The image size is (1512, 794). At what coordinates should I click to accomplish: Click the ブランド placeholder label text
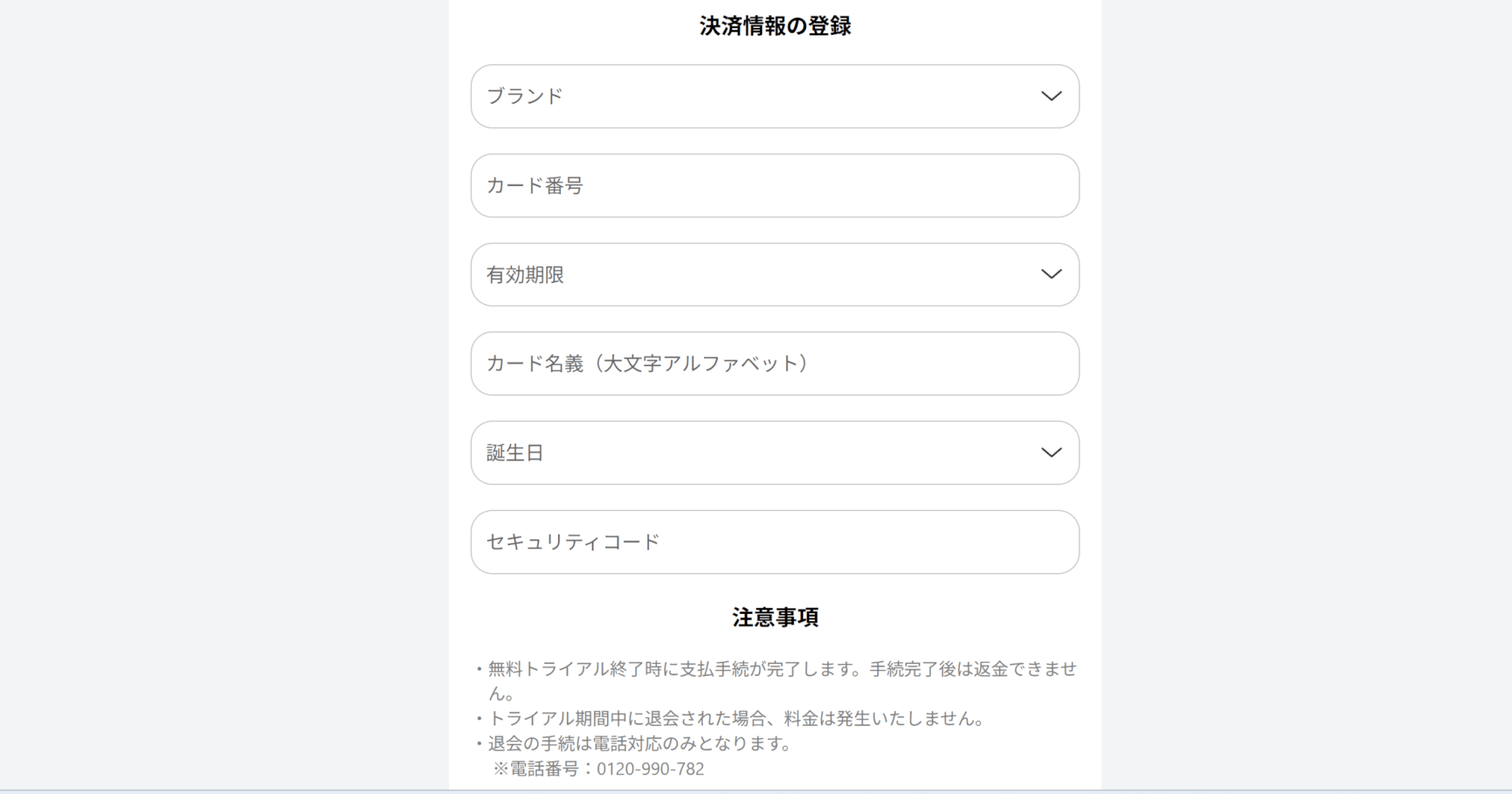(525, 96)
